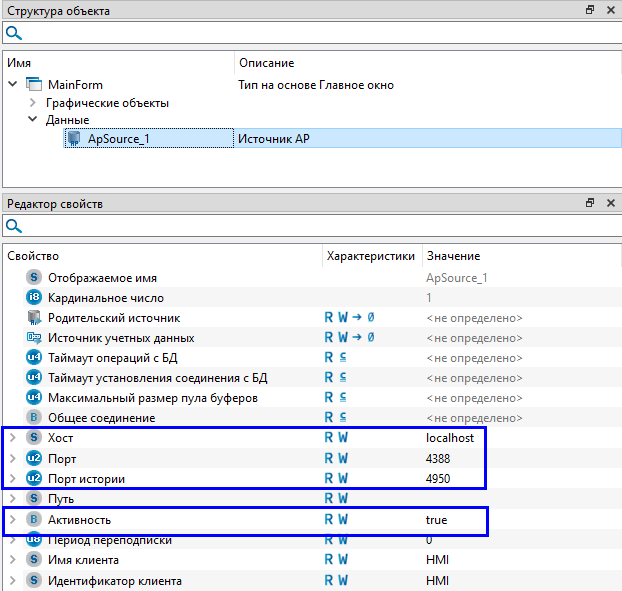
Task: Toggle the Активность true value
Action: click(437, 520)
